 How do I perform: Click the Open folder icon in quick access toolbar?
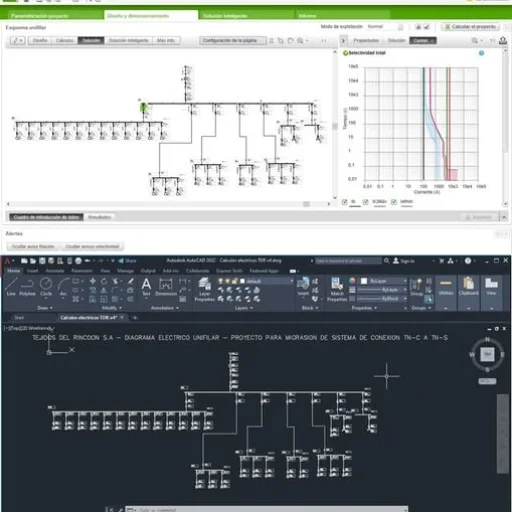click(33, 261)
